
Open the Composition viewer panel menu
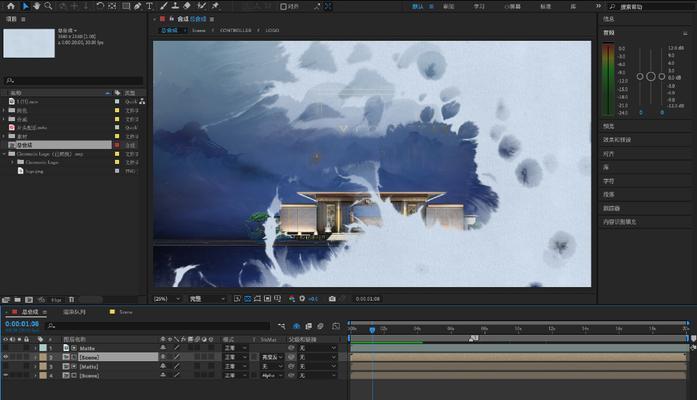[x=212, y=19]
